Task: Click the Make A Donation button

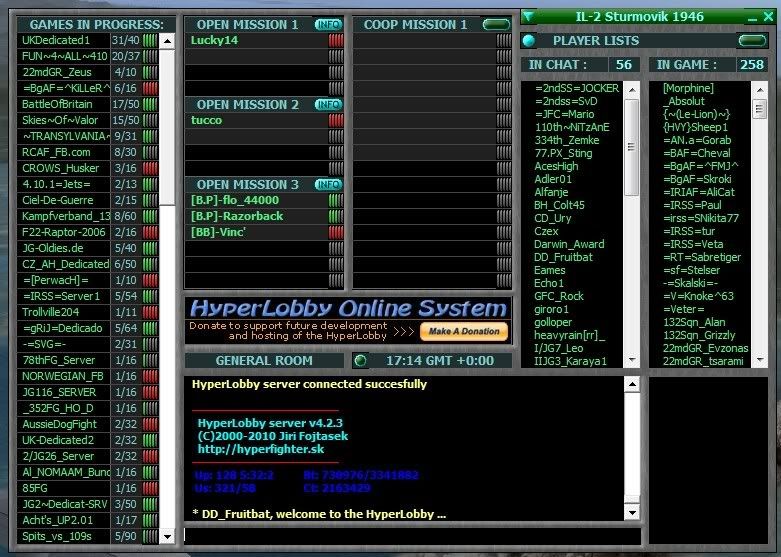Action: click(463, 331)
